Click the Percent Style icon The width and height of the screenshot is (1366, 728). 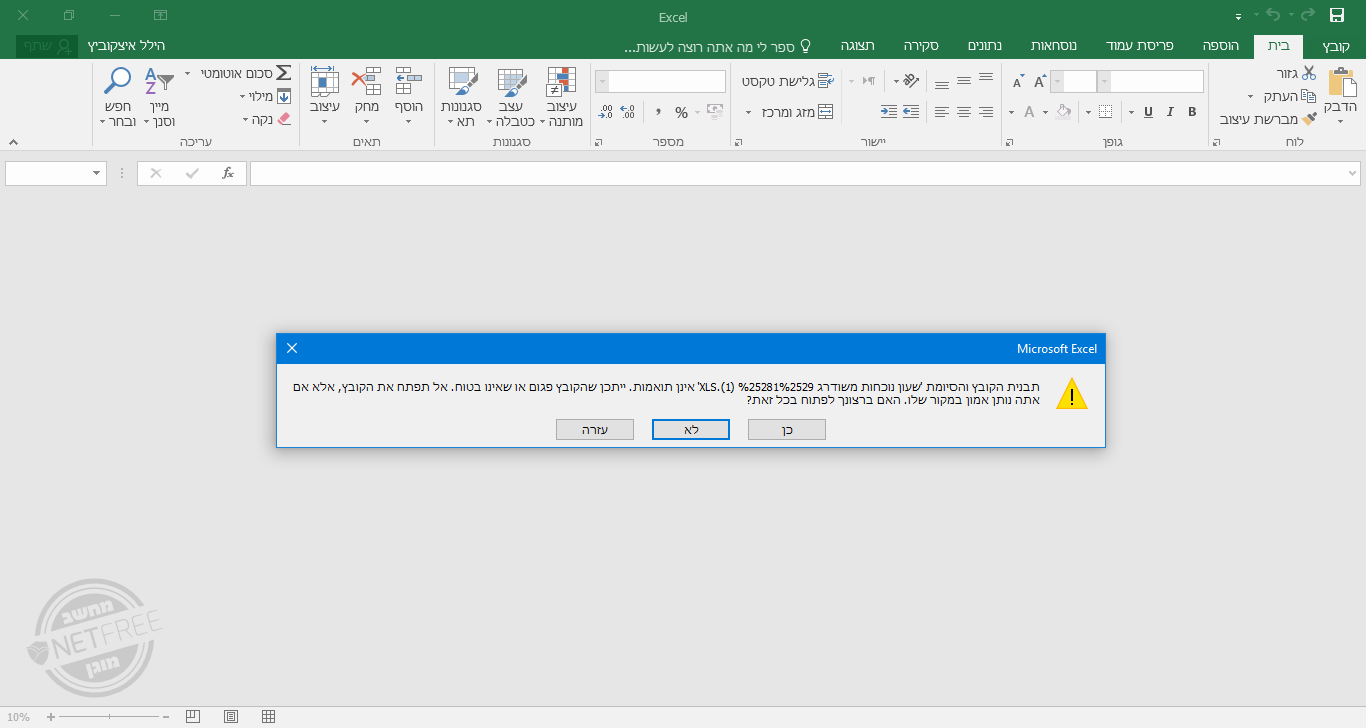tap(681, 112)
